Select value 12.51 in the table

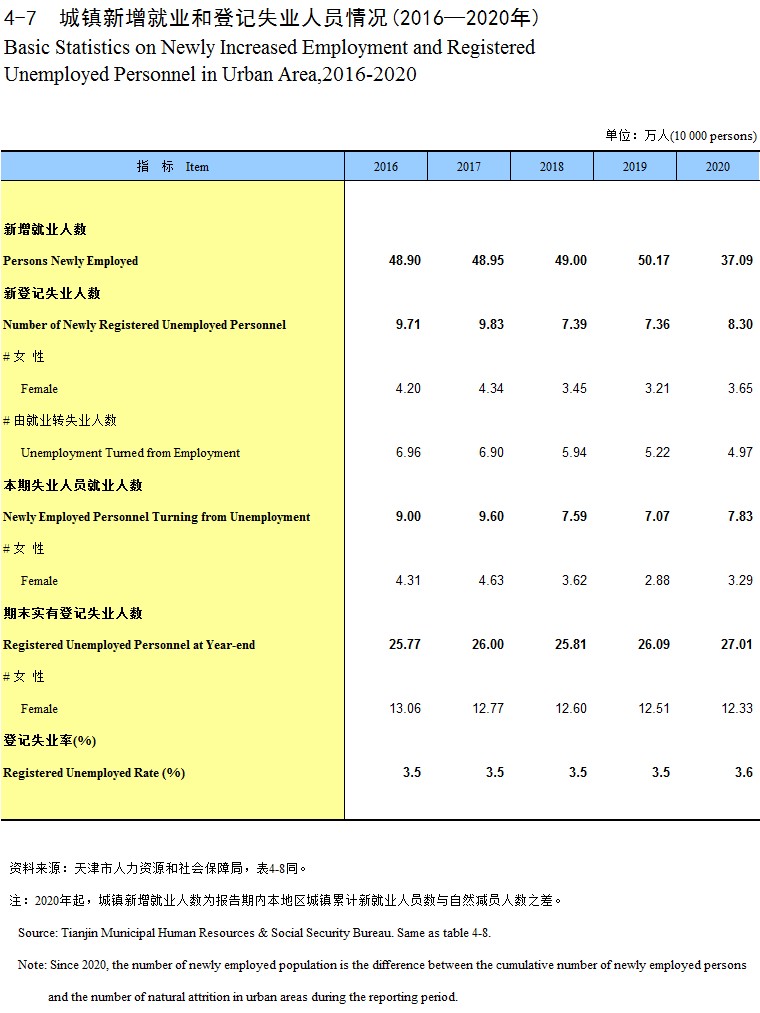coord(654,708)
